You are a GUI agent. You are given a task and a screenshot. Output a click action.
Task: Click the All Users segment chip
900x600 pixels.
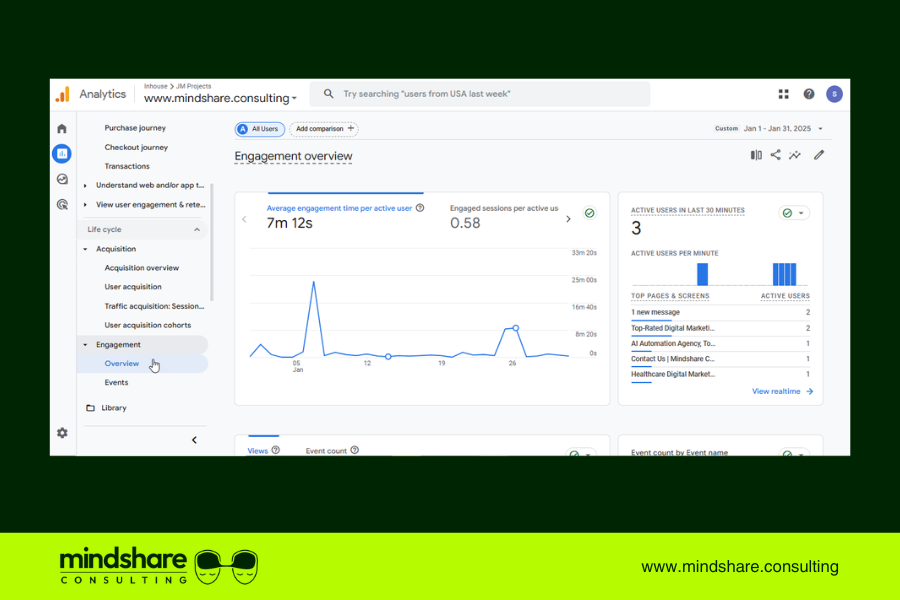click(x=259, y=129)
